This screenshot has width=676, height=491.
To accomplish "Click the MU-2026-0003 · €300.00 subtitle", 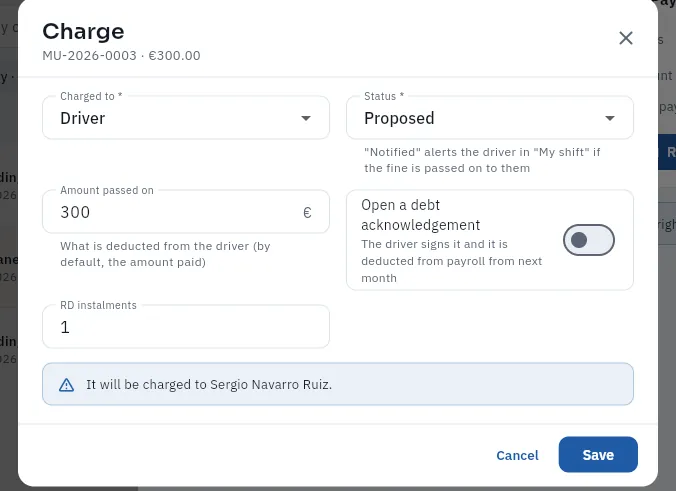I will tap(121, 56).
